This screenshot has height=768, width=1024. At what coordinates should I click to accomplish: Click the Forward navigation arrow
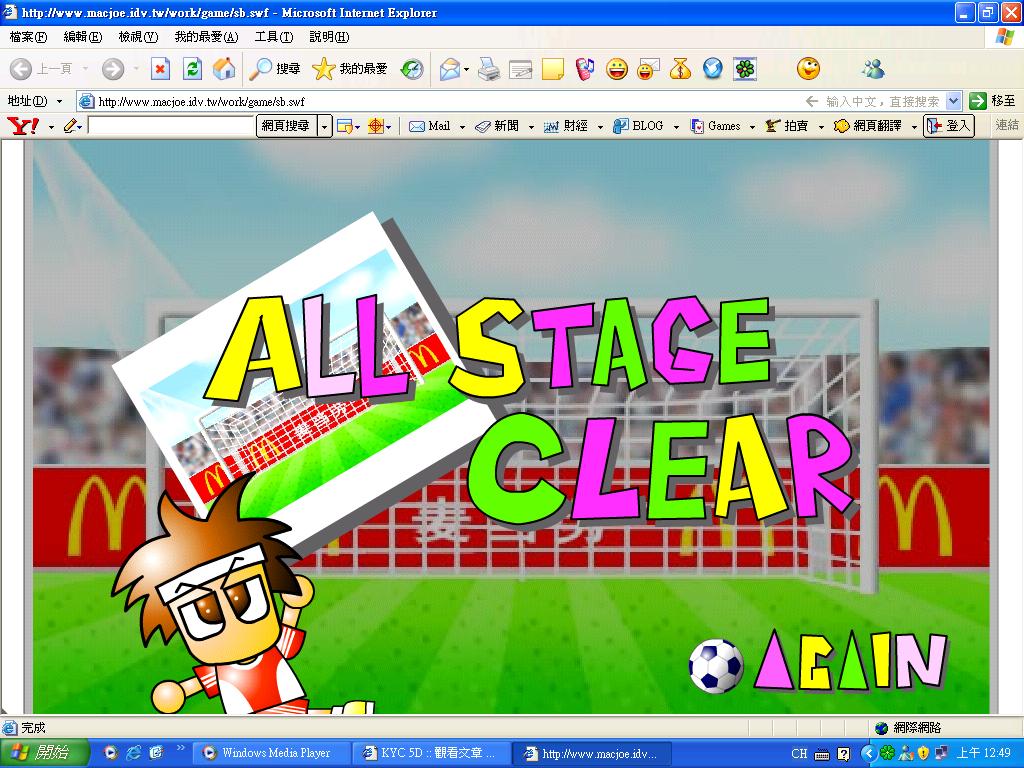pyautogui.click(x=113, y=69)
